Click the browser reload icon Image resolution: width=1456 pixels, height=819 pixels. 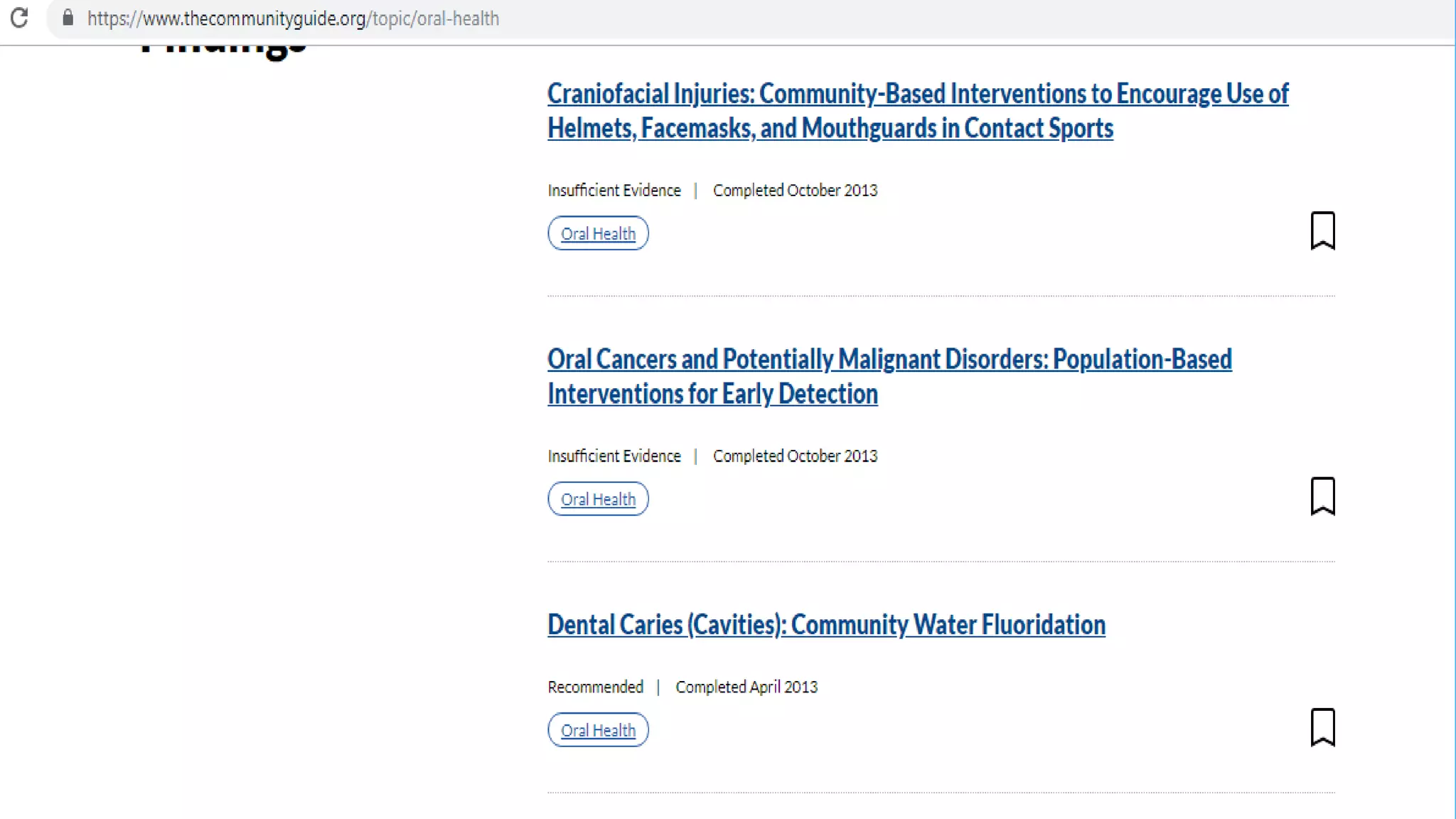pos(19,18)
